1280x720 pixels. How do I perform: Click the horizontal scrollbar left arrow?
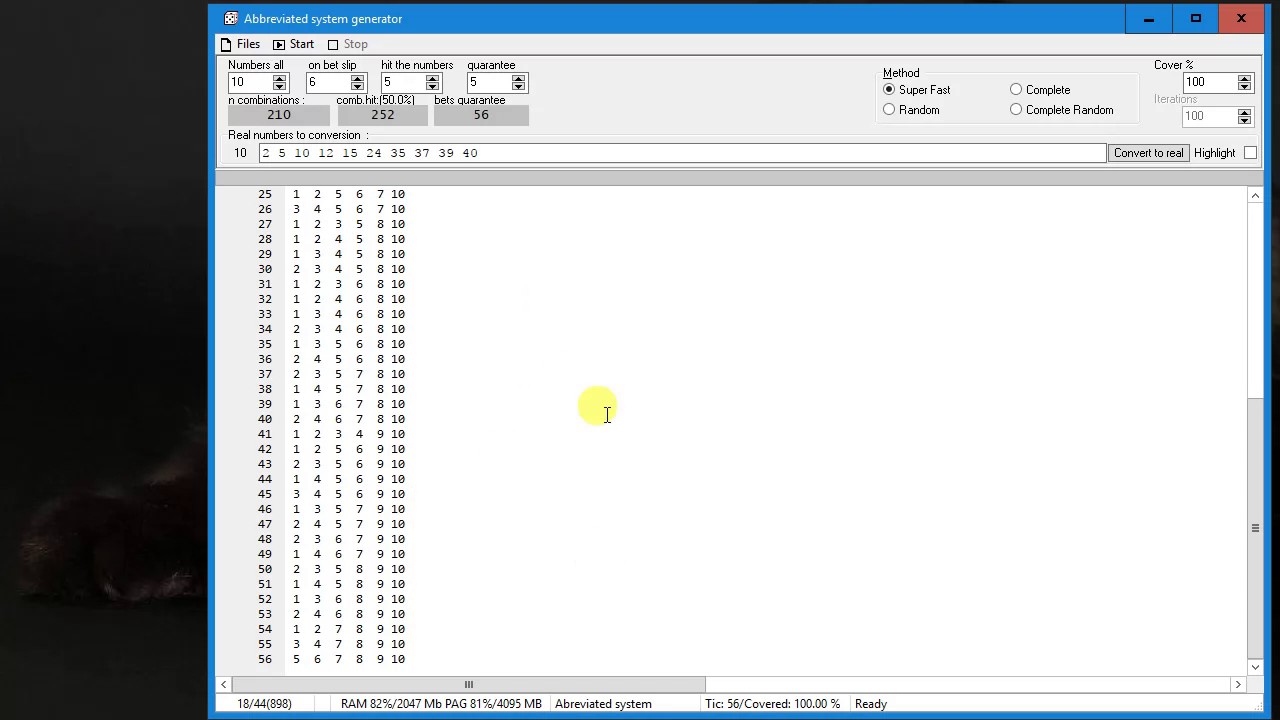pyautogui.click(x=224, y=684)
